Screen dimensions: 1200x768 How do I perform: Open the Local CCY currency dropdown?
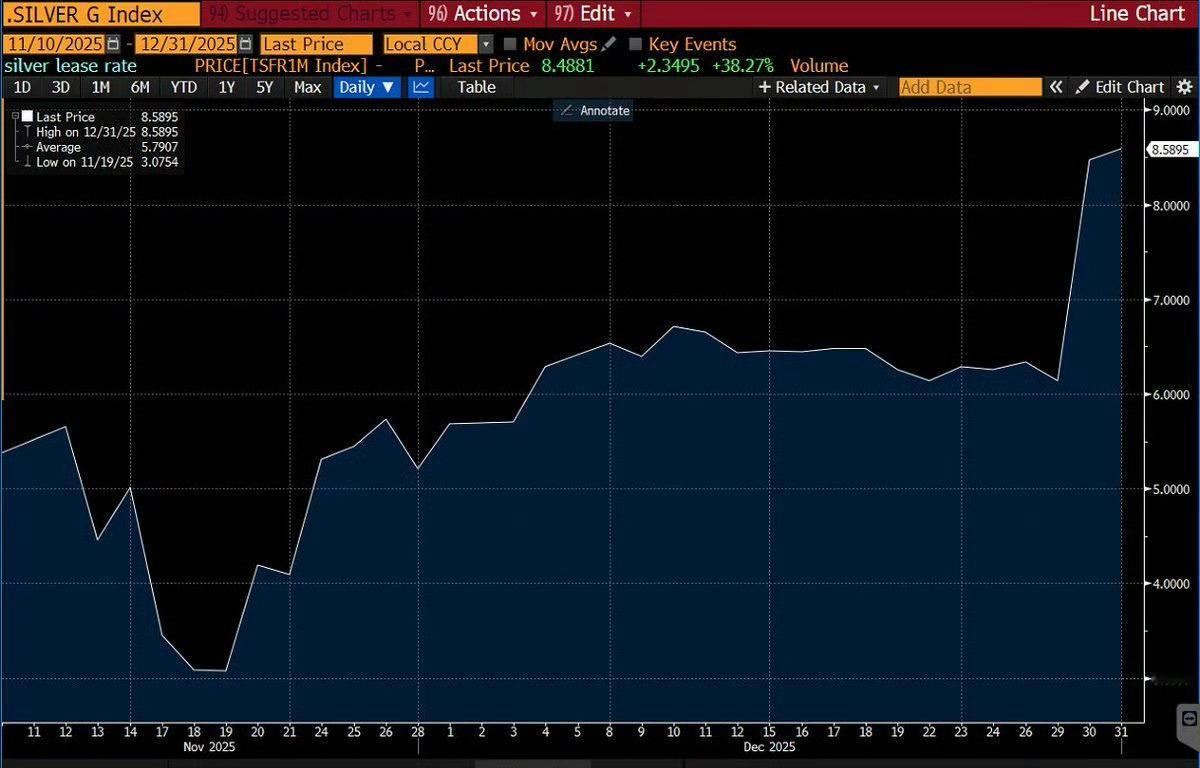(x=486, y=44)
